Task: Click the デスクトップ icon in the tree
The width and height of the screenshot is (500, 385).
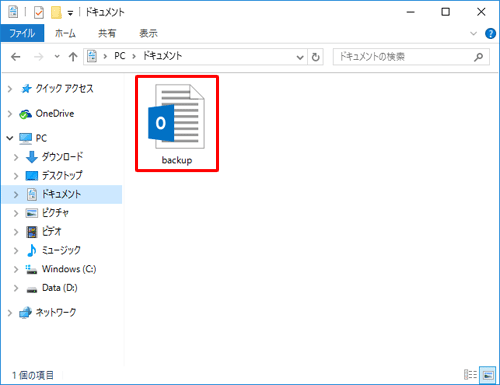Action: [x=32, y=176]
